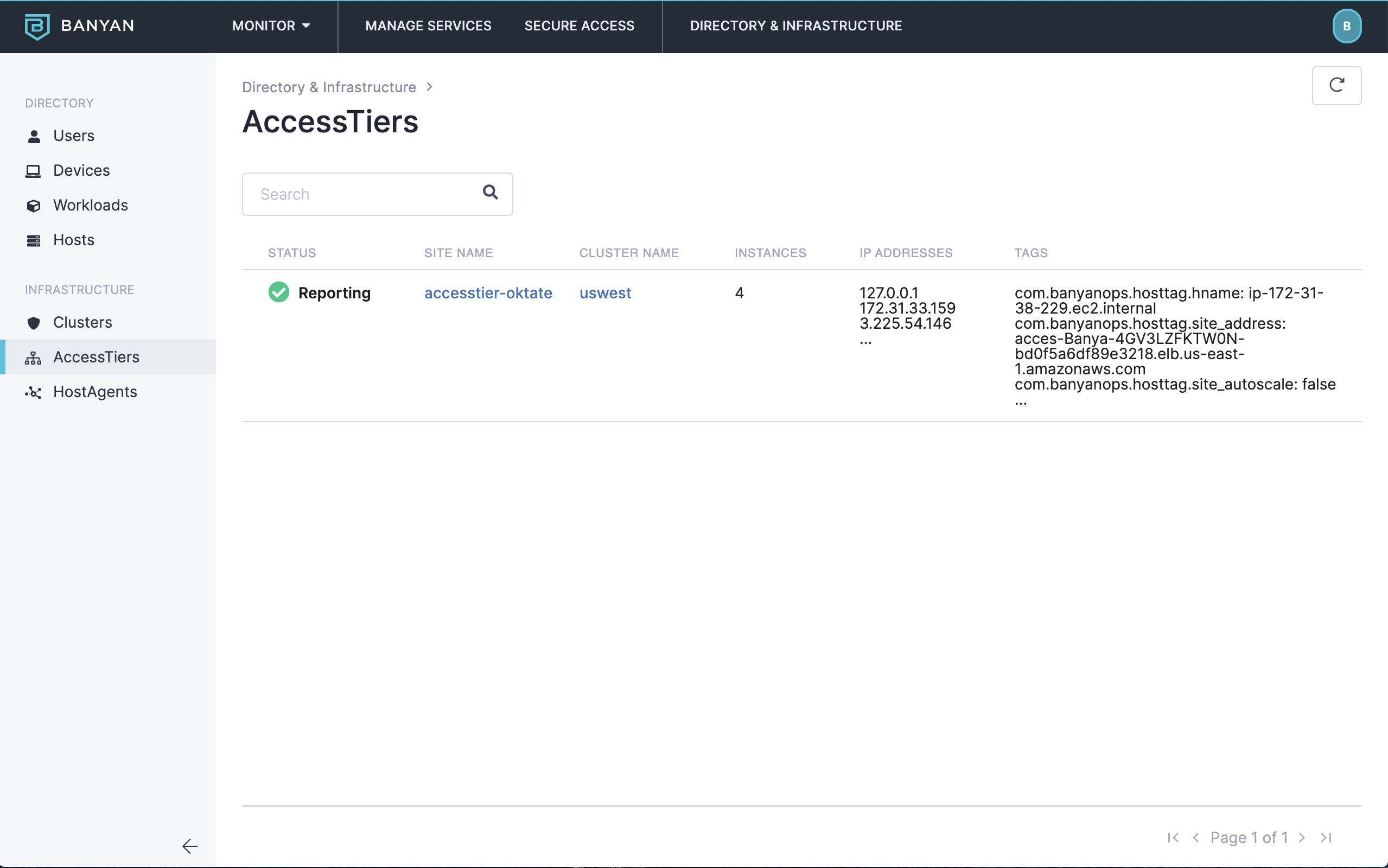1388x868 pixels.
Task: Click the refresh icon button
Action: 1336,86
